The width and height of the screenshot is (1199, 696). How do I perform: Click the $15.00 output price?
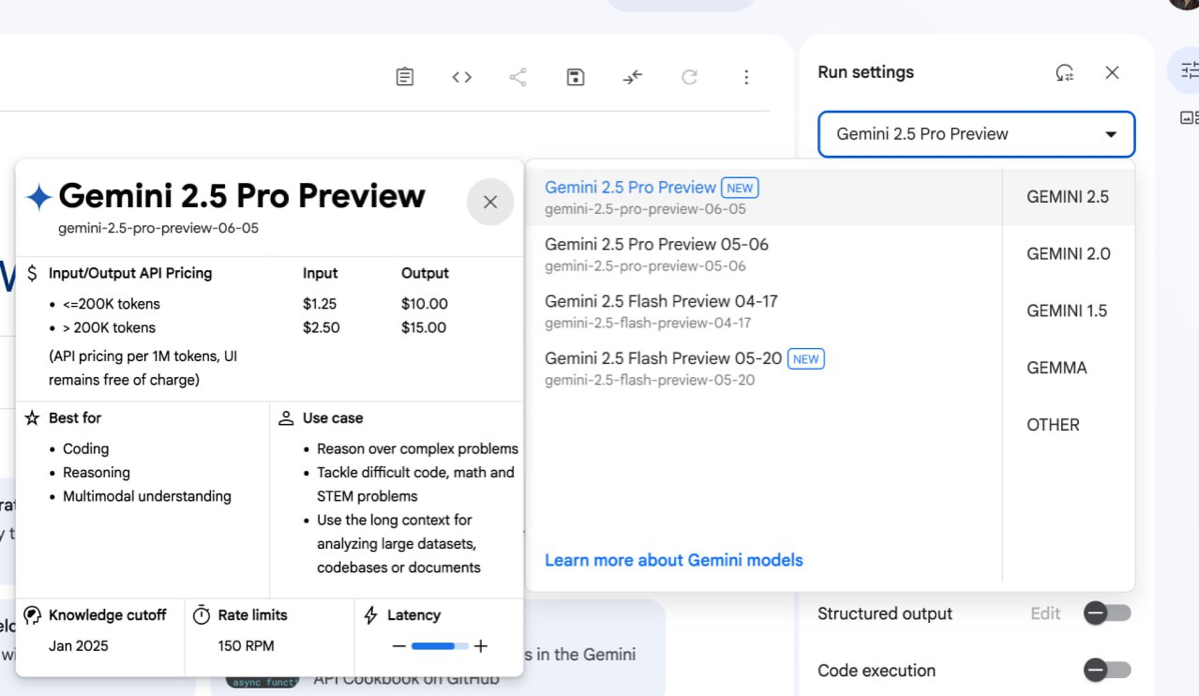click(424, 327)
